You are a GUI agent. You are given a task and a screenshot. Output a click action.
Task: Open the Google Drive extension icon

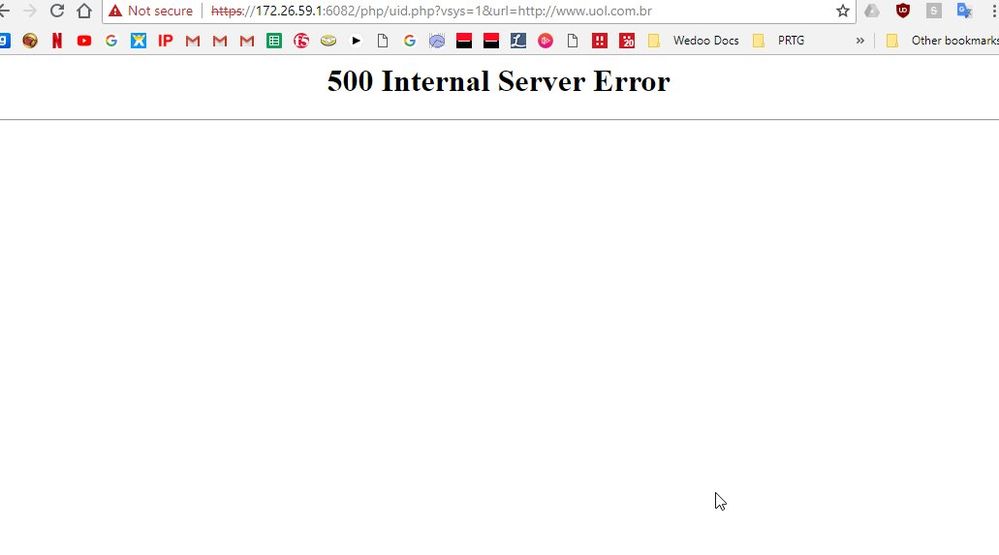coord(872,11)
